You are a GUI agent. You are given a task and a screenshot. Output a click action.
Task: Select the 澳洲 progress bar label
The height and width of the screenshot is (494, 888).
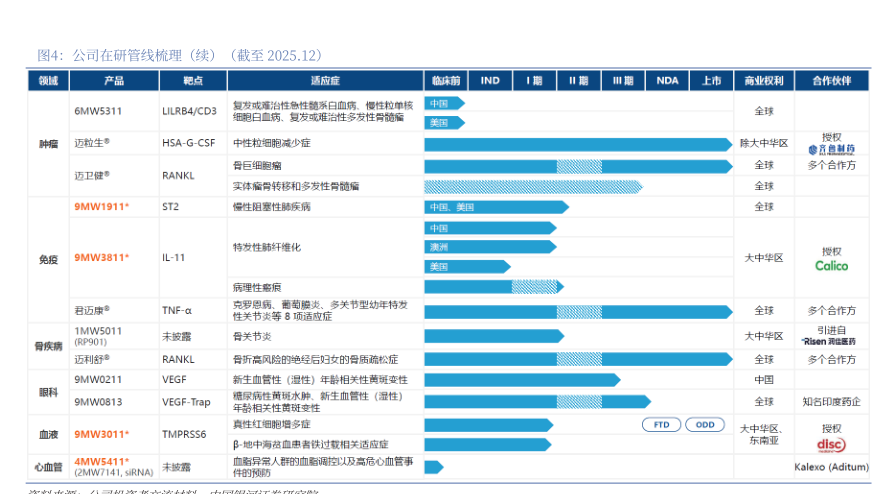point(439,247)
